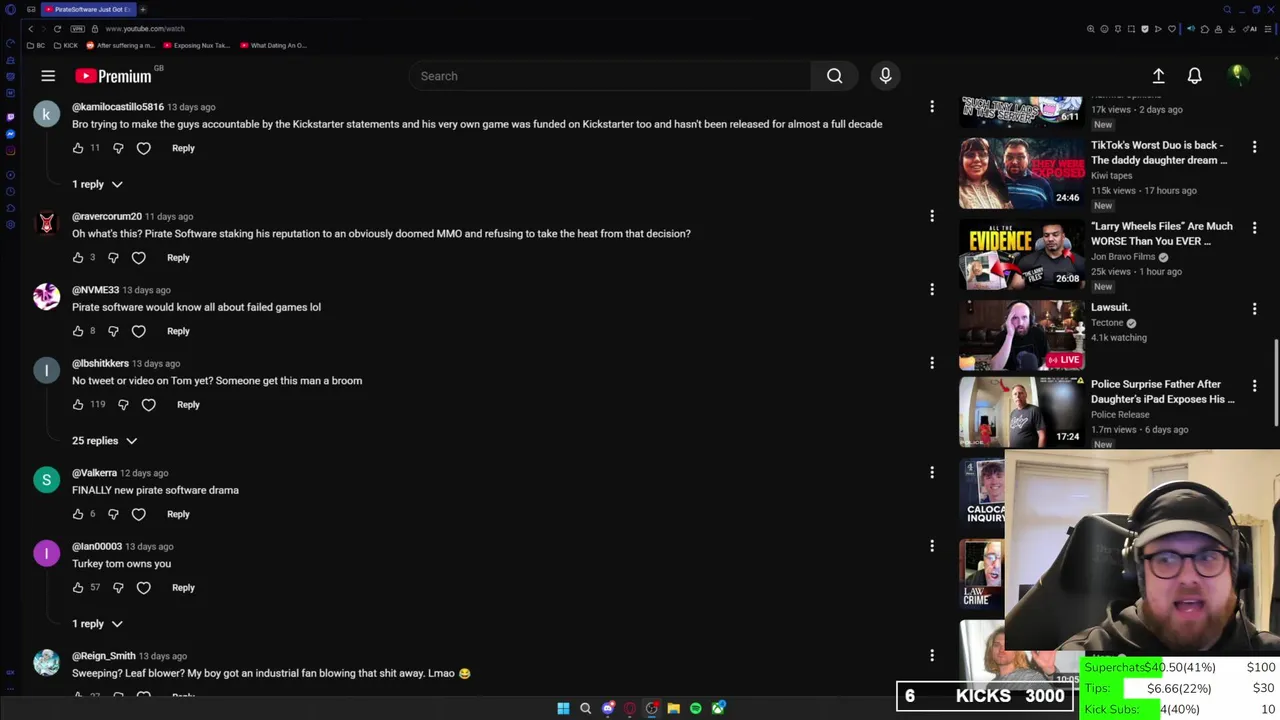Viewport: 1280px width, 720px height.
Task: Go back with the browser back arrow
Action: pyautogui.click(x=30, y=29)
